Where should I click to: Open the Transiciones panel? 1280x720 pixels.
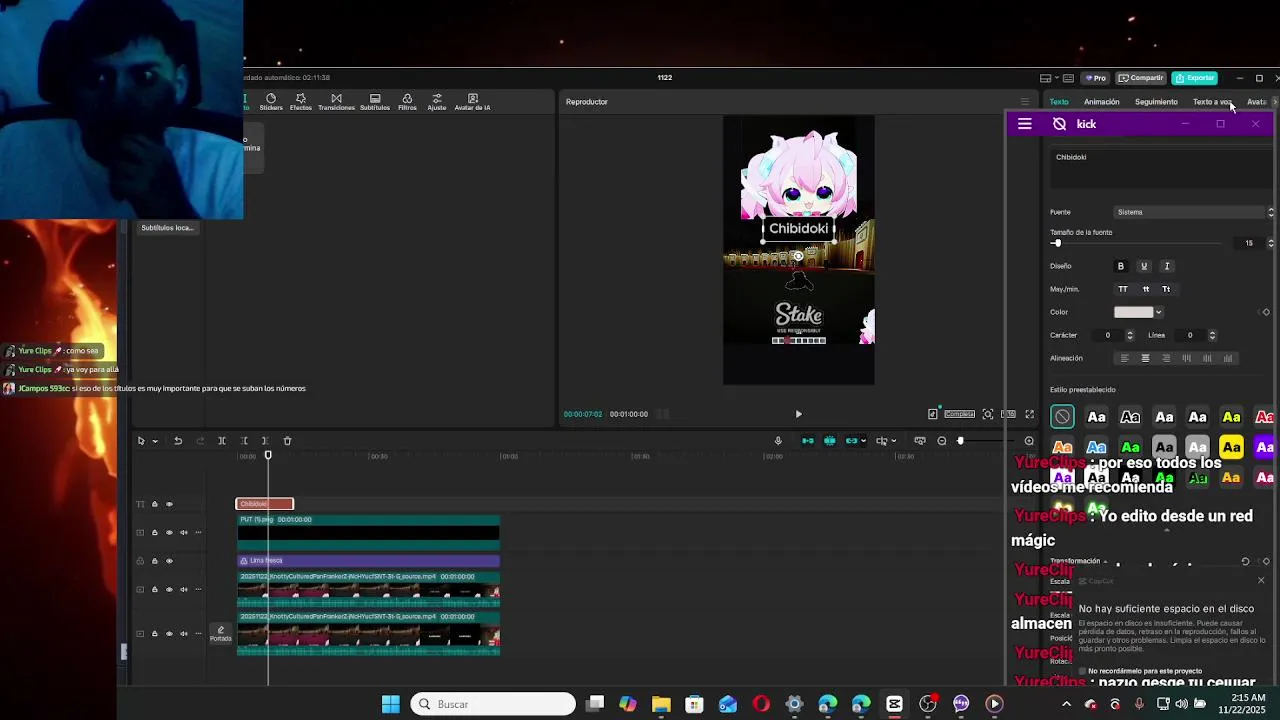(336, 101)
